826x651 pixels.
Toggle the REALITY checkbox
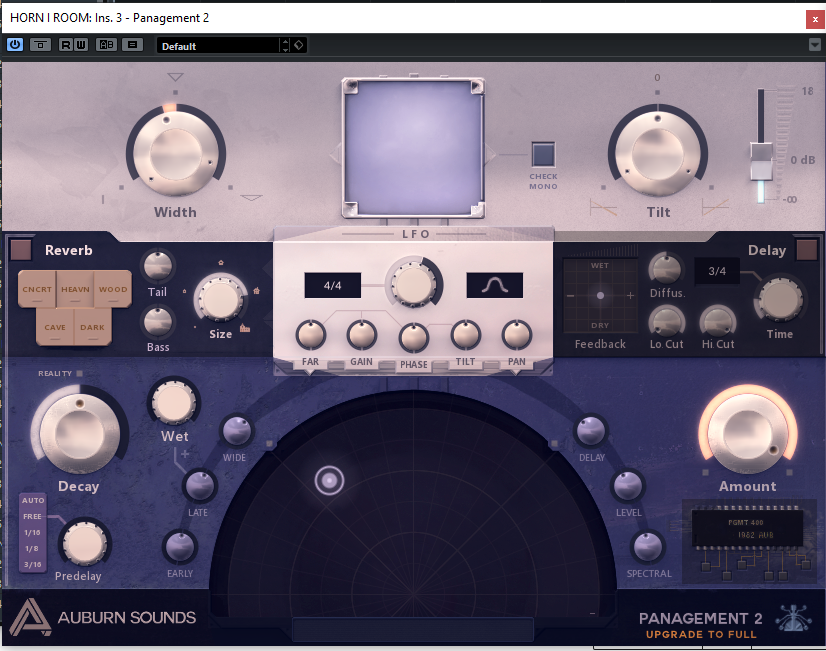pos(80,373)
